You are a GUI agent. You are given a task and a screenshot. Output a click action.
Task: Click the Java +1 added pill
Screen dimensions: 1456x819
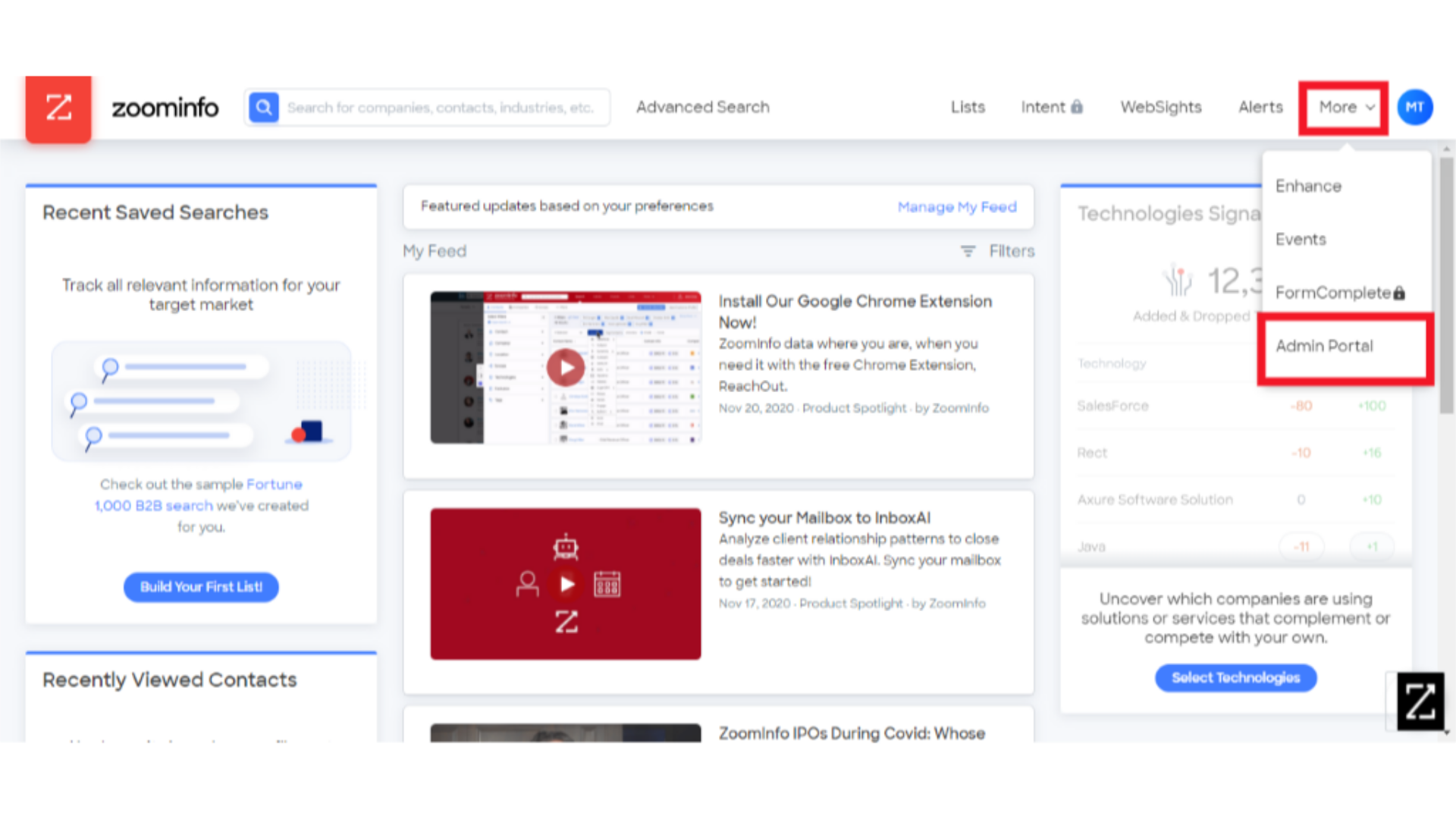pyautogui.click(x=1371, y=547)
